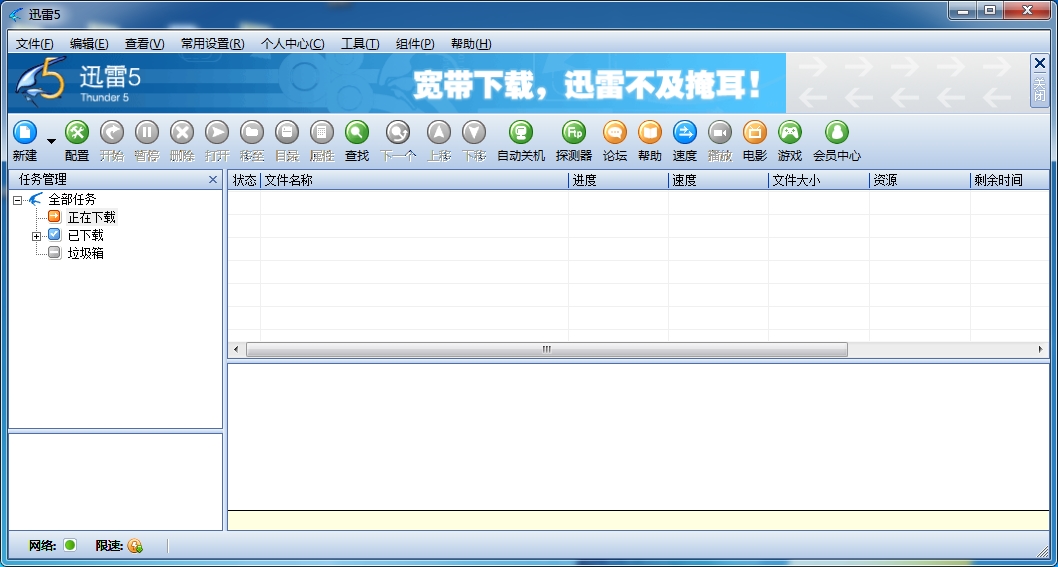Screen dimensions: 1058x567
Task: Click the horizontal scrollbar right arrow
Action: [1041, 350]
